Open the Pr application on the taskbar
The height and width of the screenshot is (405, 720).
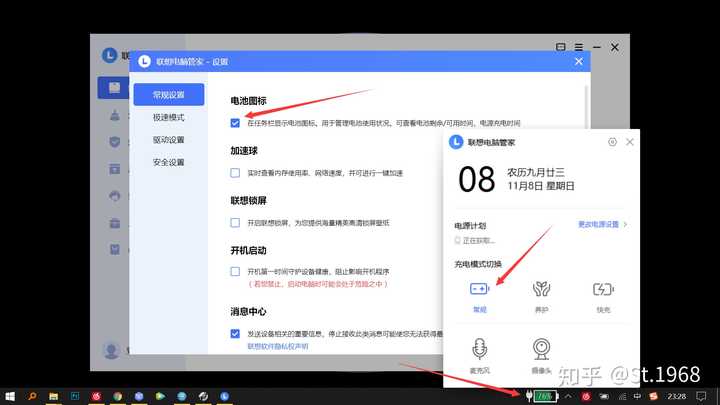point(75,396)
